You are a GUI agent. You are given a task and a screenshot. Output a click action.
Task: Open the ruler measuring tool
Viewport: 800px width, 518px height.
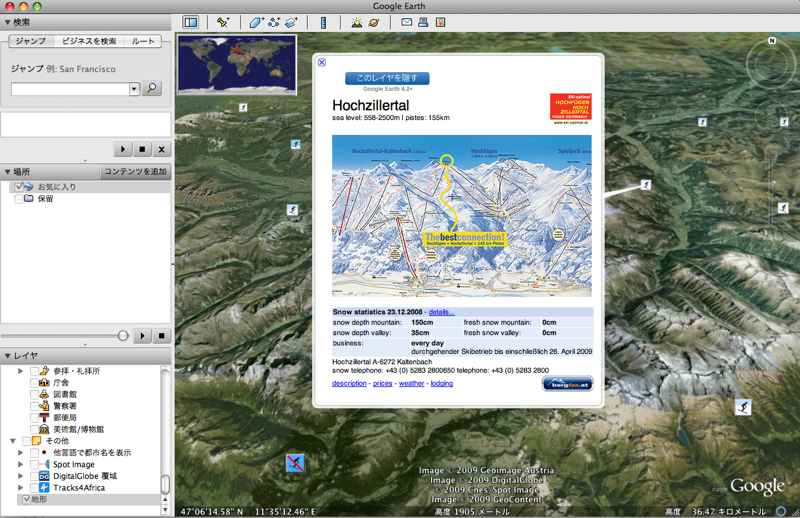(x=323, y=22)
